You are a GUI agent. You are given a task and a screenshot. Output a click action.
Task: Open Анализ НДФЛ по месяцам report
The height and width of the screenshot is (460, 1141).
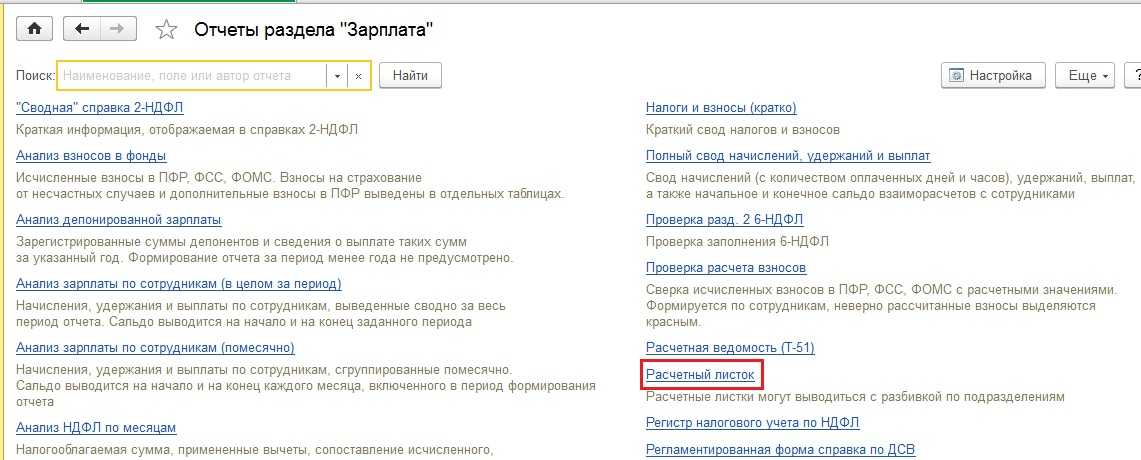coord(96,427)
